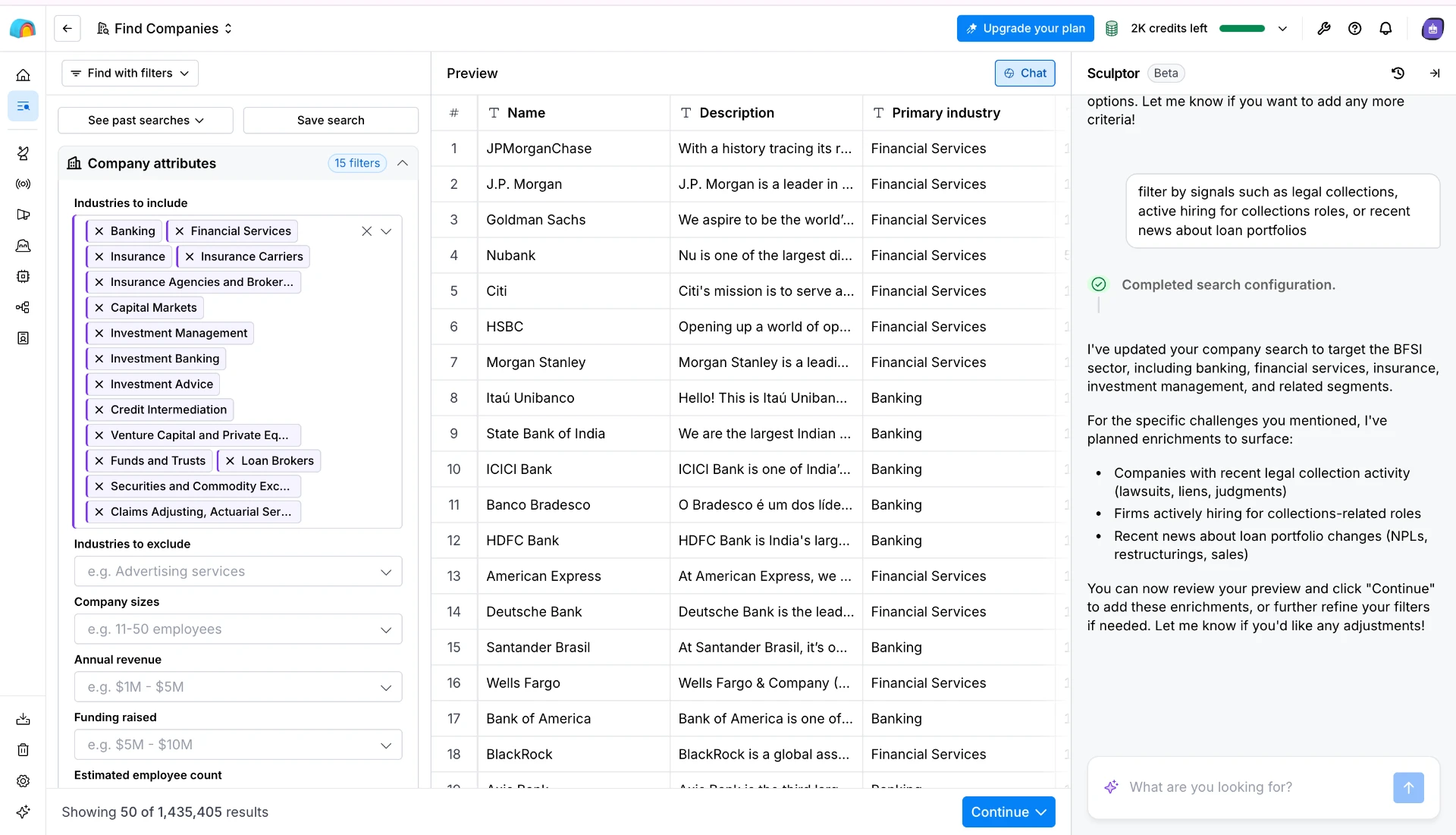The width and height of the screenshot is (1456, 835).
Task: View Sculptor chat history
Action: [x=1398, y=74]
